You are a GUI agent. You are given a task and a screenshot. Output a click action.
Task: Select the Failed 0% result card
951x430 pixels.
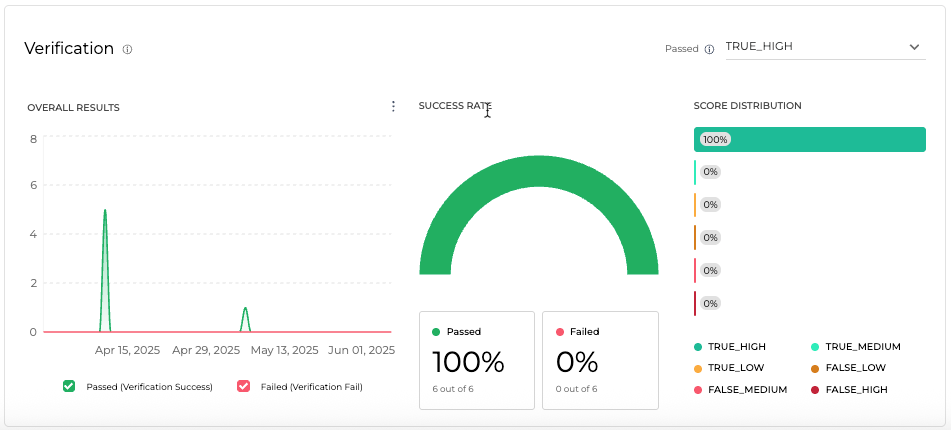[x=600, y=360]
